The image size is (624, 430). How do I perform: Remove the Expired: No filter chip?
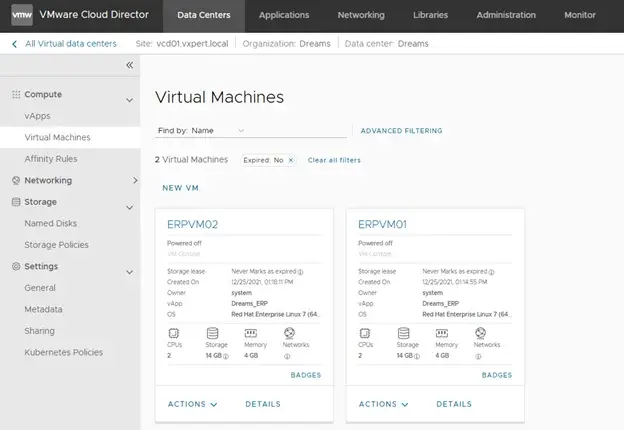coord(291,160)
